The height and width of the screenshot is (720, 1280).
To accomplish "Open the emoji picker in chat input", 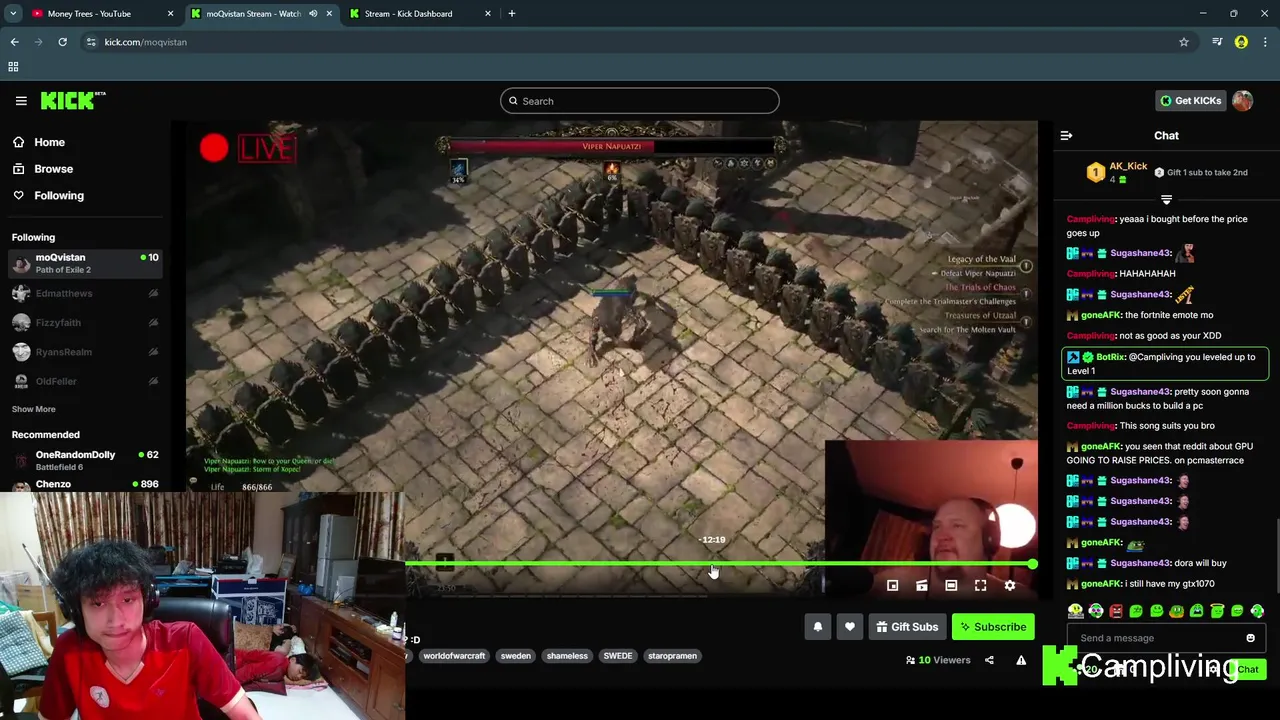I will click(1250, 638).
